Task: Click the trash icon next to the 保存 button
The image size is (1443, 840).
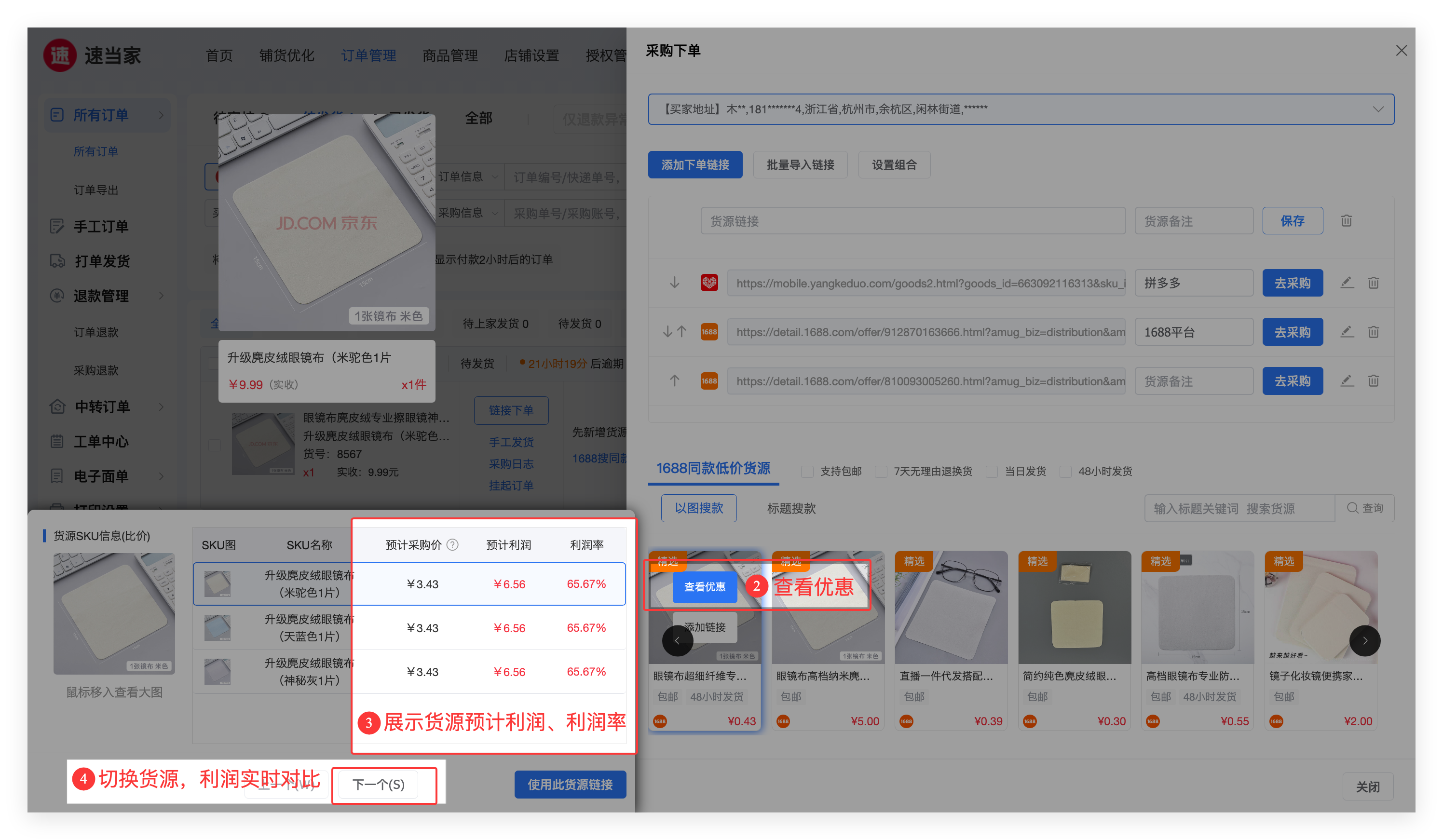Action: (x=1346, y=220)
